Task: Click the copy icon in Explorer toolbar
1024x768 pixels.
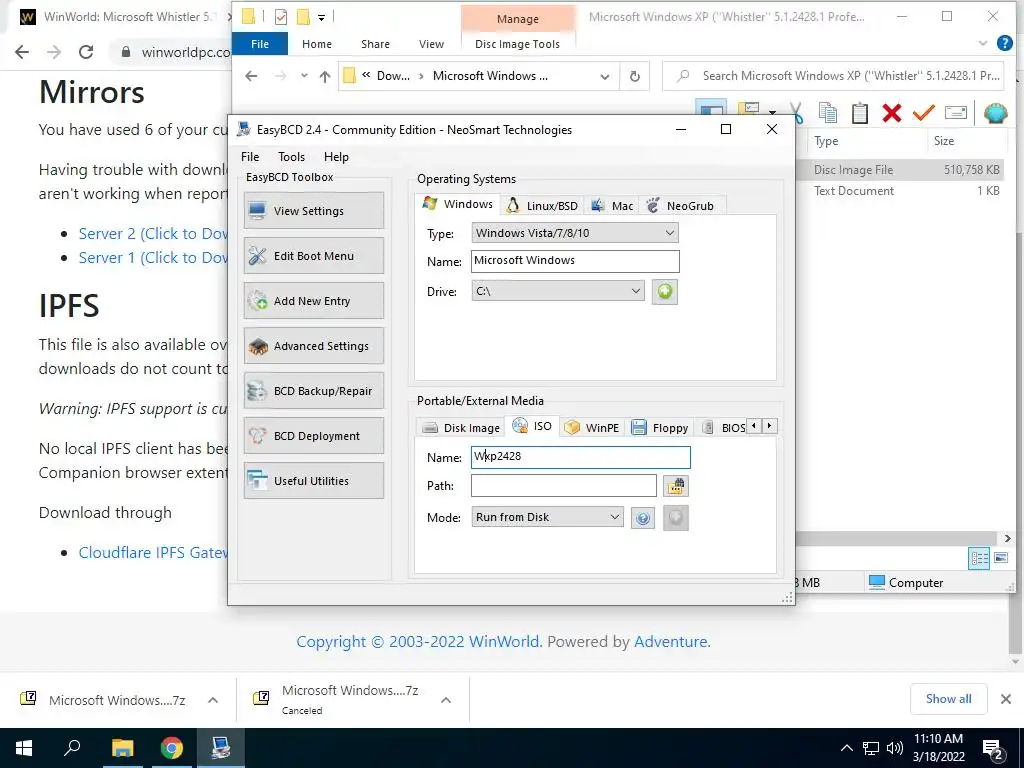Action: [827, 113]
